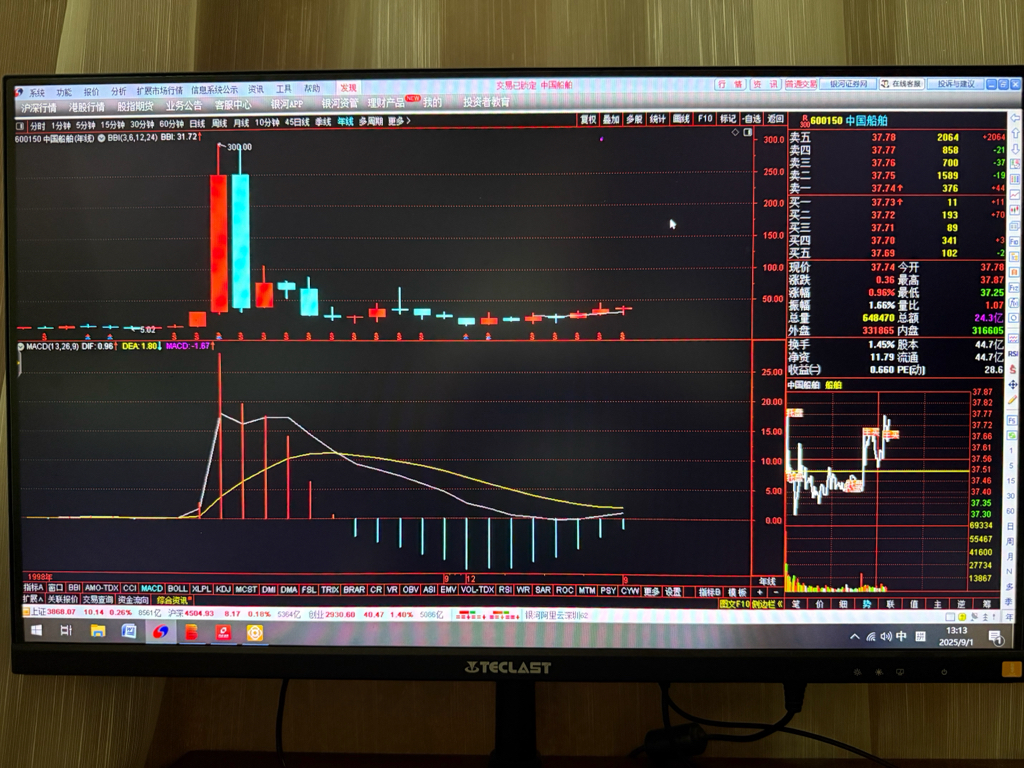Open 在线客服 chat

pos(901,84)
